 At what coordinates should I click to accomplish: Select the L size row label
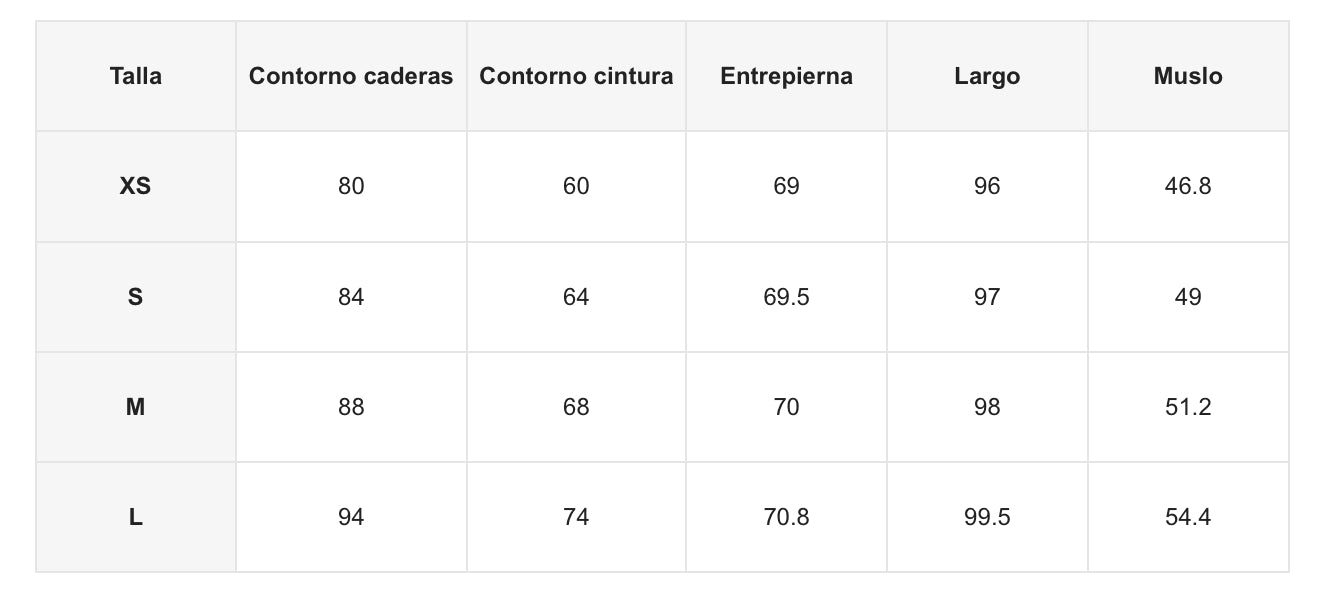click(x=136, y=517)
